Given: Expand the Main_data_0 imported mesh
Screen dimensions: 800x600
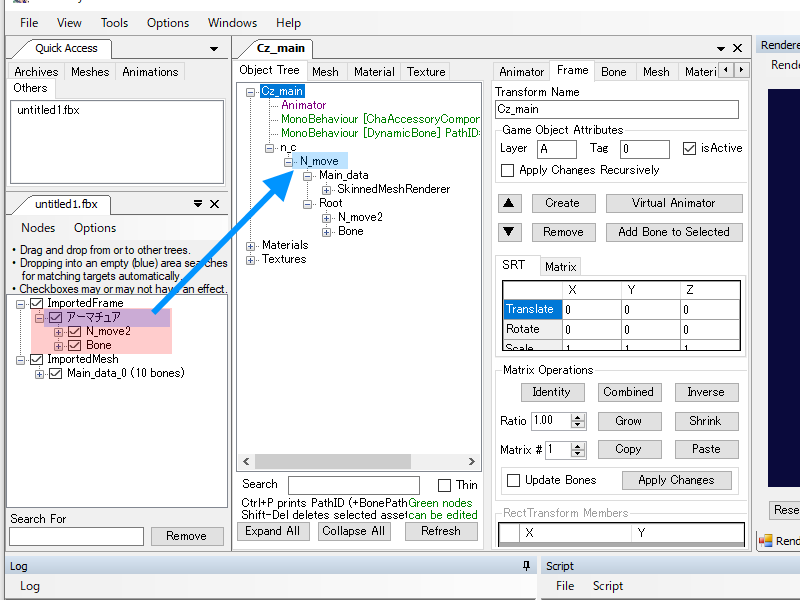Looking at the screenshot, I should point(39,374).
